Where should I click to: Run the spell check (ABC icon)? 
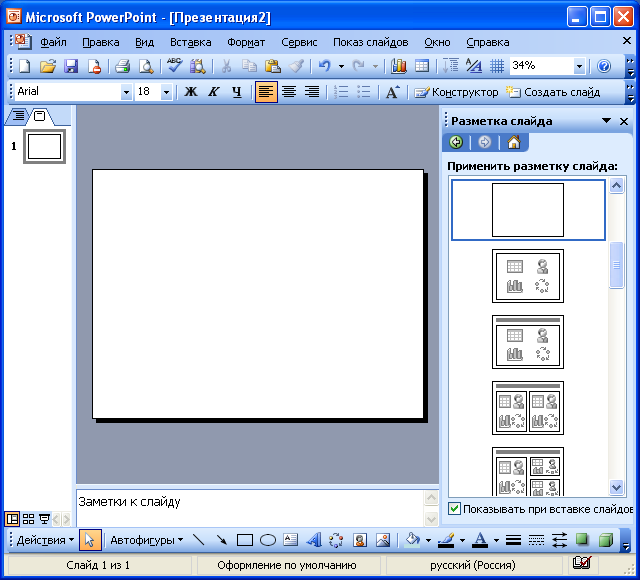(x=175, y=66)
